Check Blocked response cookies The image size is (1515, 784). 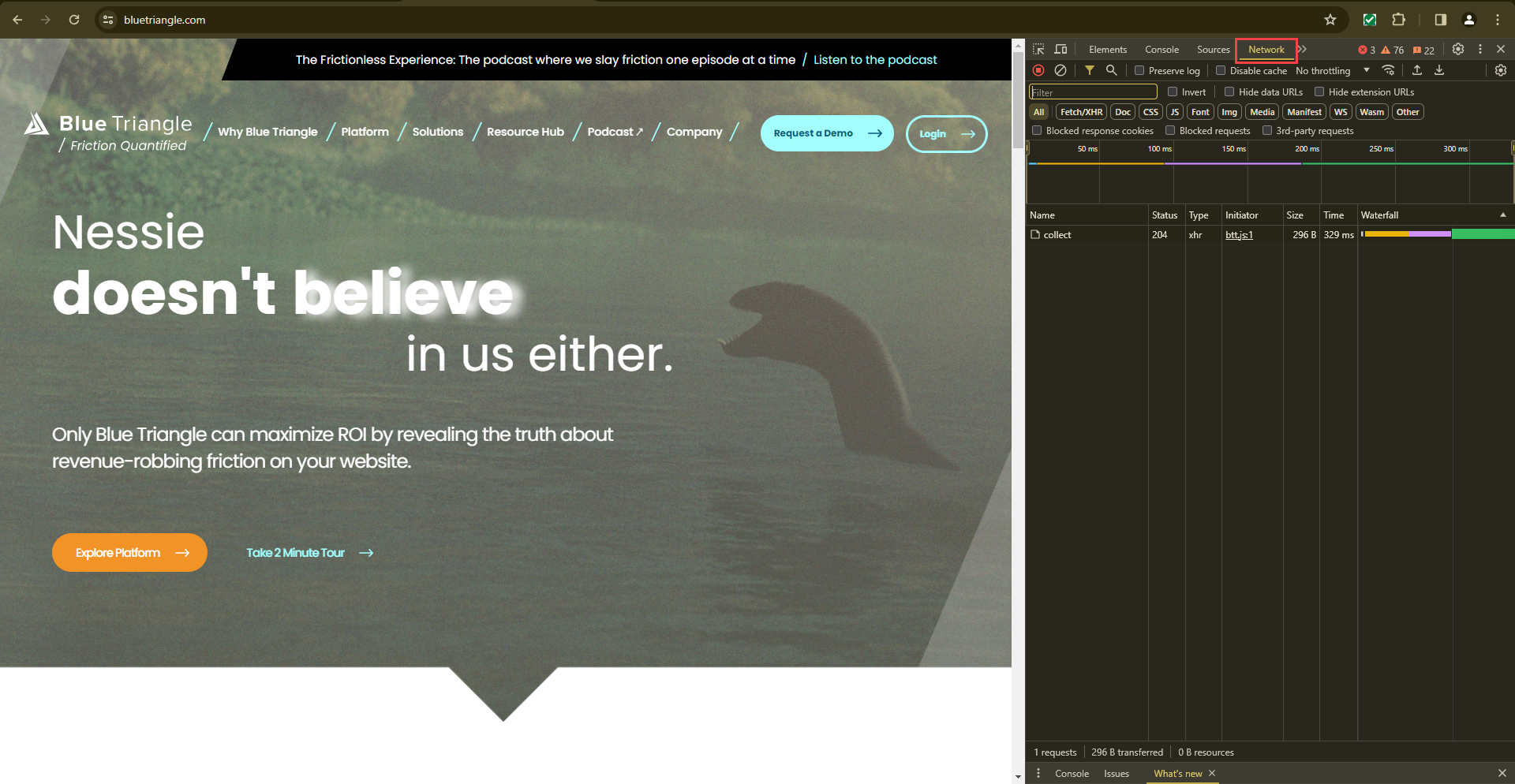pyautogui.click(x=1038, y=130)
